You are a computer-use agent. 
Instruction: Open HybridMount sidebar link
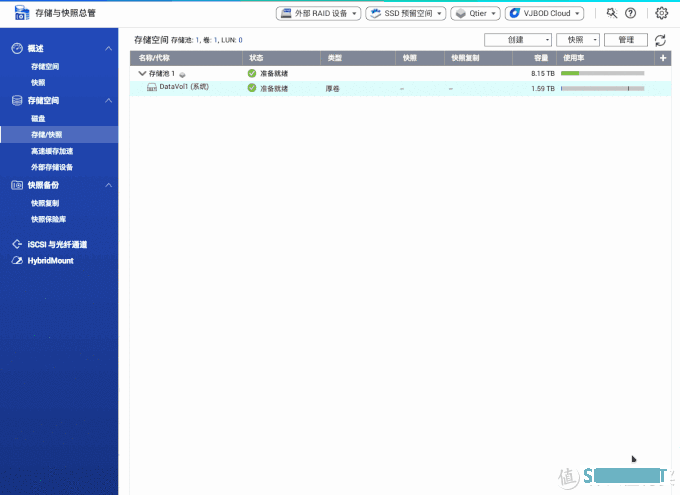tap(51, 260)
